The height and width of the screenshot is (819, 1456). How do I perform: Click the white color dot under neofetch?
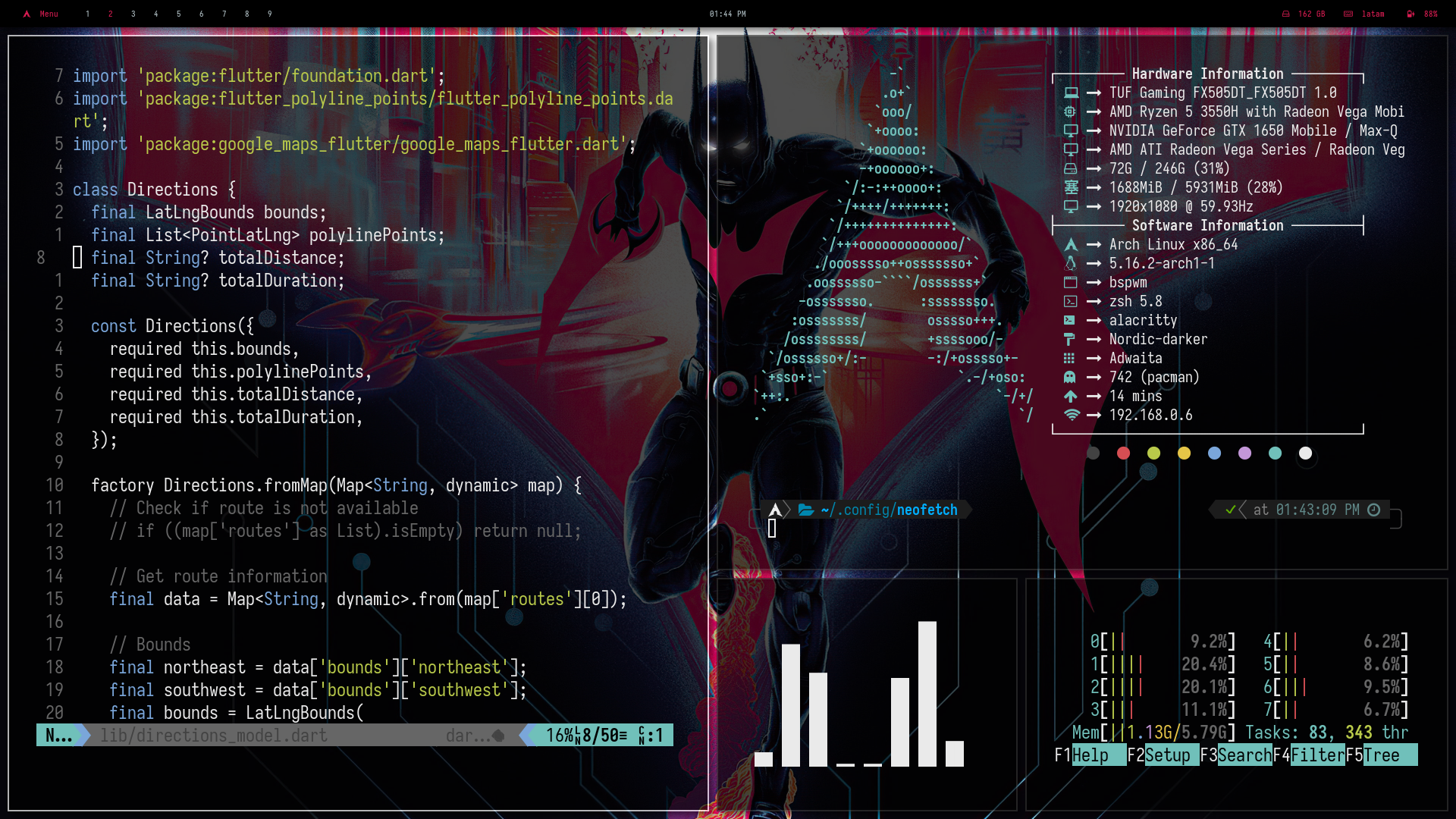1306,453
